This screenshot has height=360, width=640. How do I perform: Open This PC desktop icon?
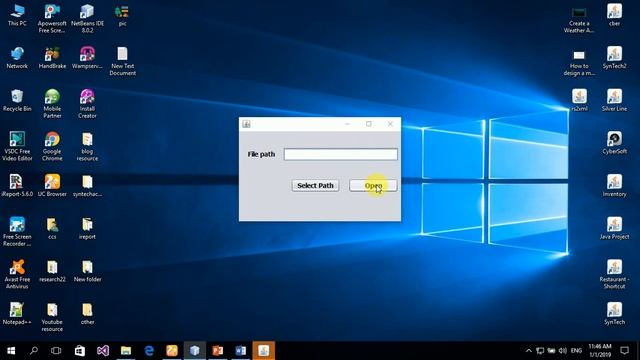coord(17,16)
